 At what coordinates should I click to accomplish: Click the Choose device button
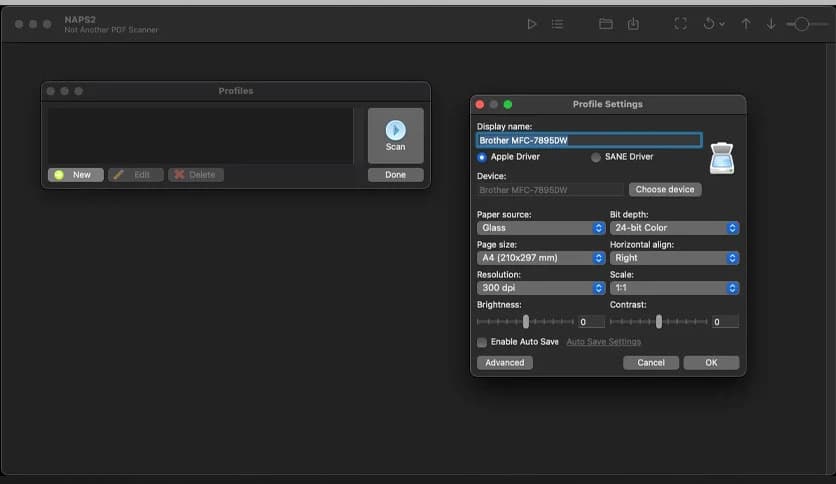click(665, 189)
